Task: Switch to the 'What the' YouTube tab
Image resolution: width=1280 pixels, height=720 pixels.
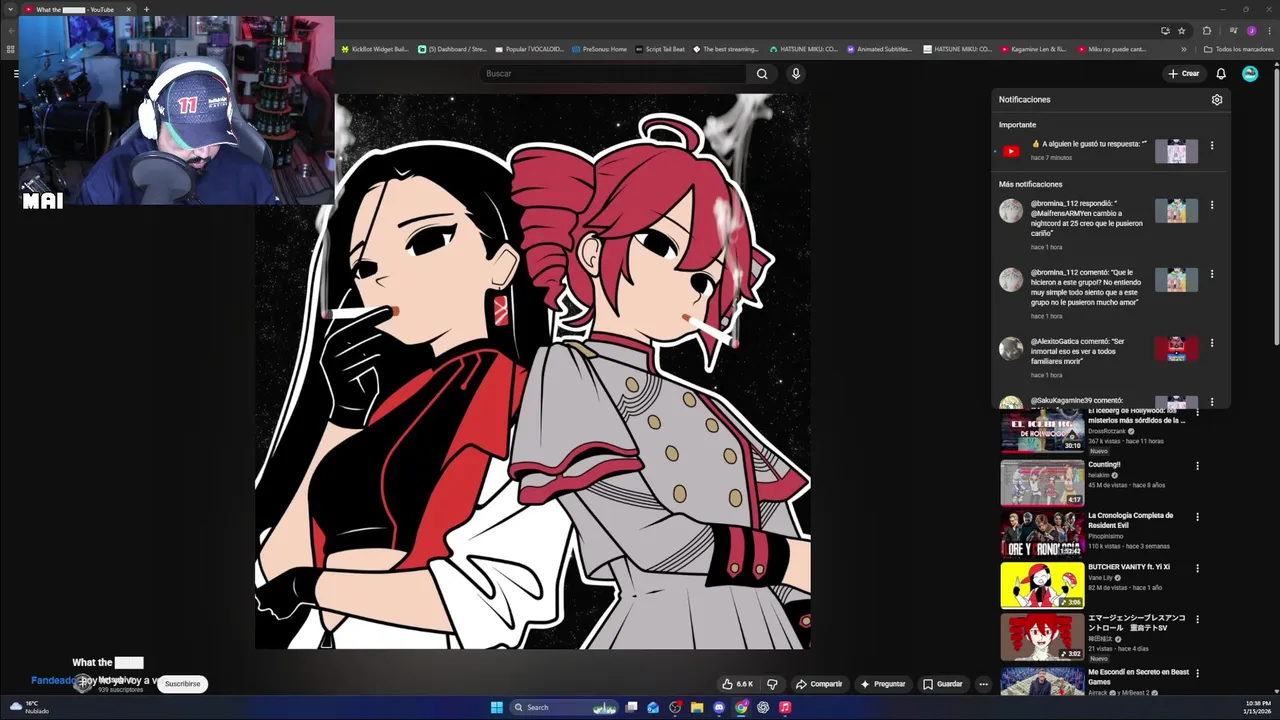Action: [76, 10]
